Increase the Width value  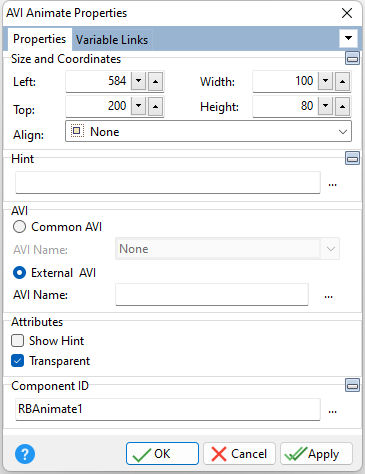(x=342, y=81)
